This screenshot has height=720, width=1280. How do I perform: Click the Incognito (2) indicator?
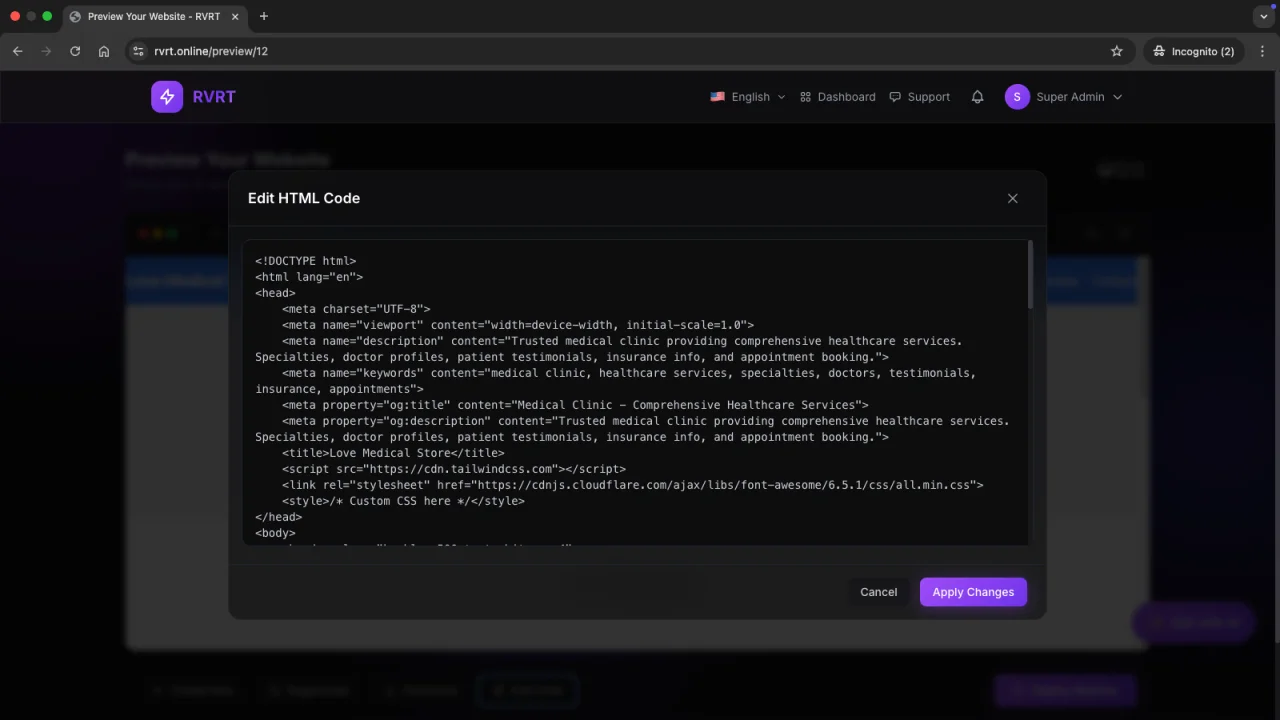tap(1194, 51)
